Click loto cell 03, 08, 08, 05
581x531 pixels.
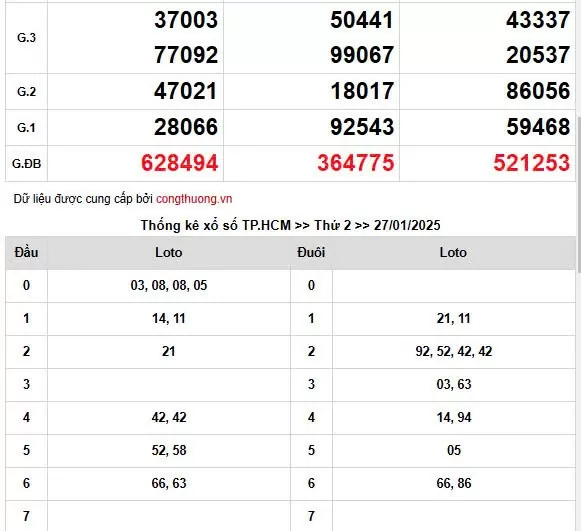tap(169, 285)
